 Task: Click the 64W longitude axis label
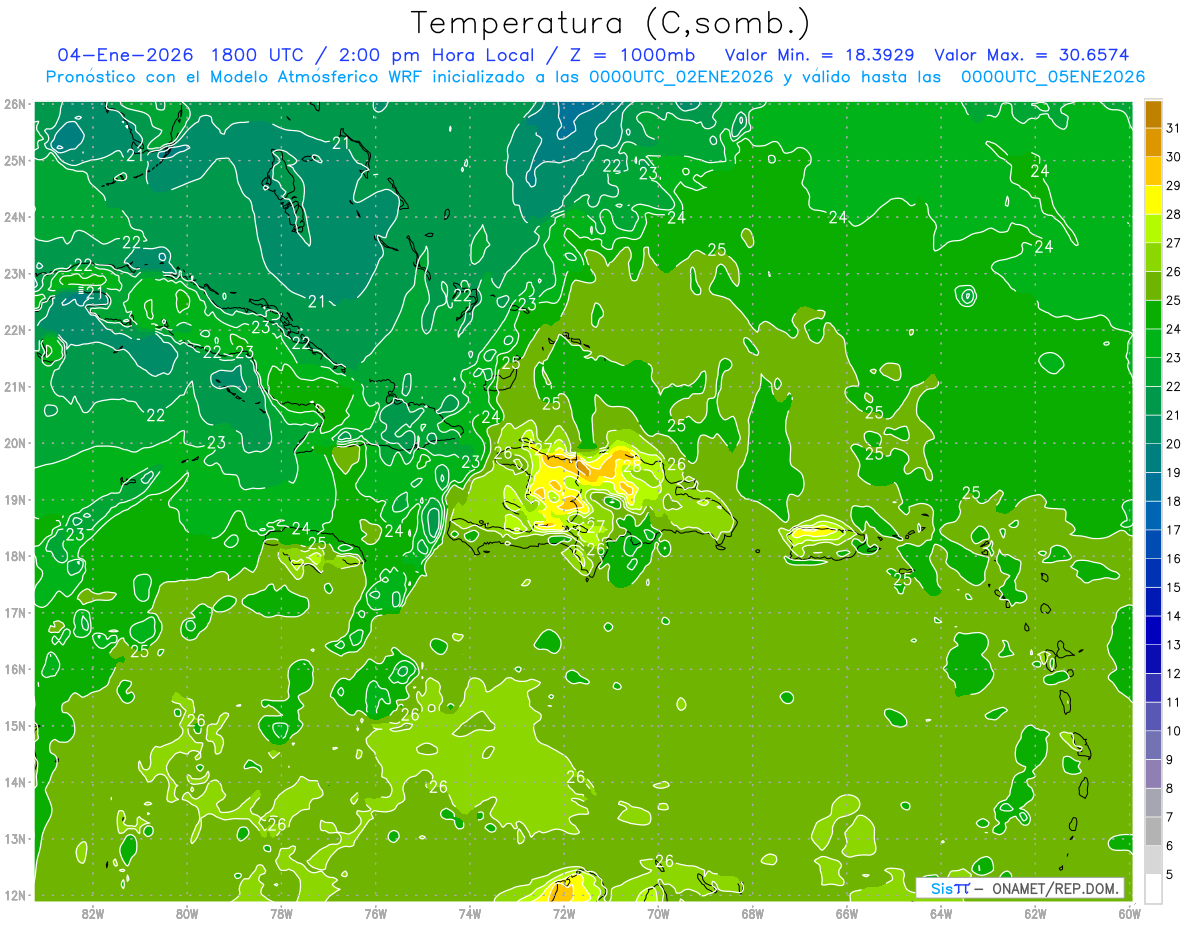[941, 912]
